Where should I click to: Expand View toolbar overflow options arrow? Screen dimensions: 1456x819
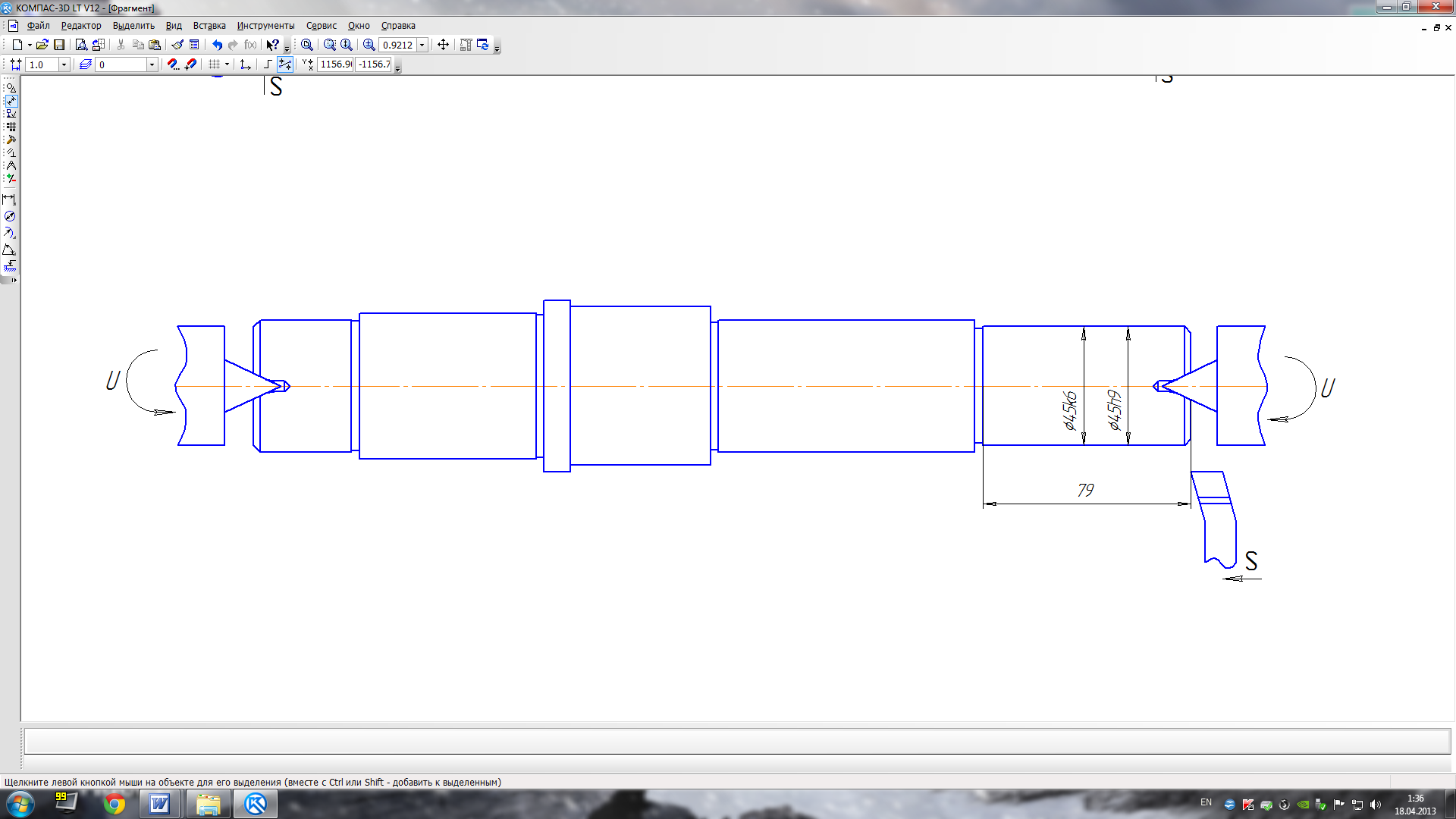(x=497, y=47)
